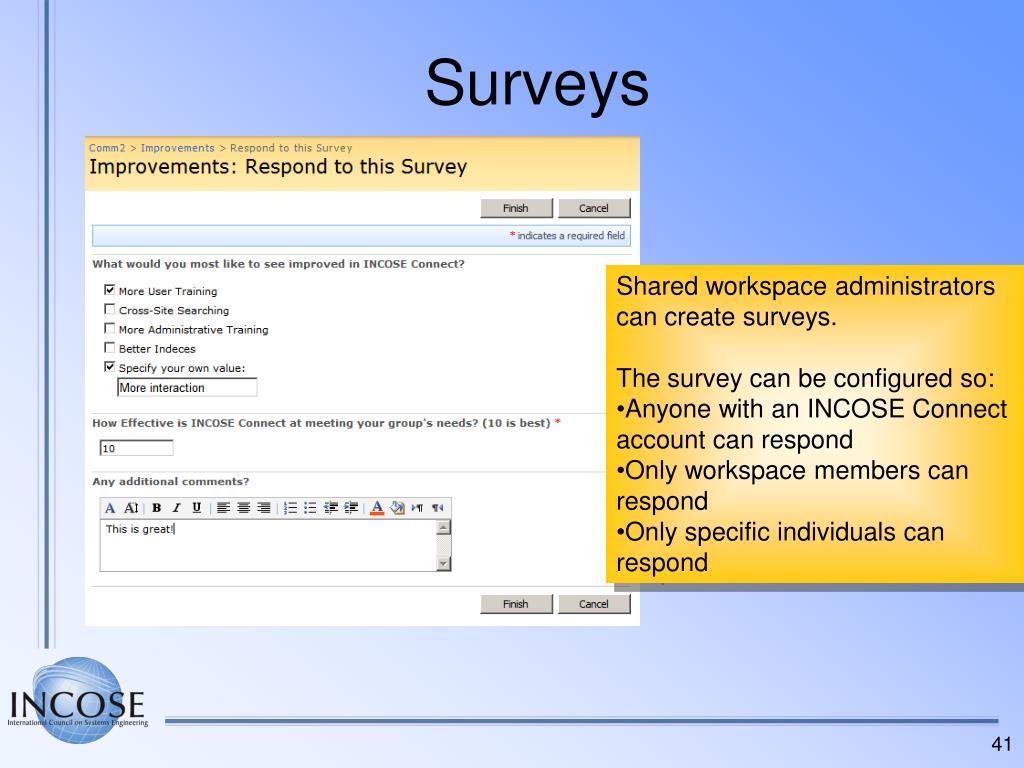Uncheck Specify your own value option
The height and width of the screenshot is (768, 1024).
point(110,366)
